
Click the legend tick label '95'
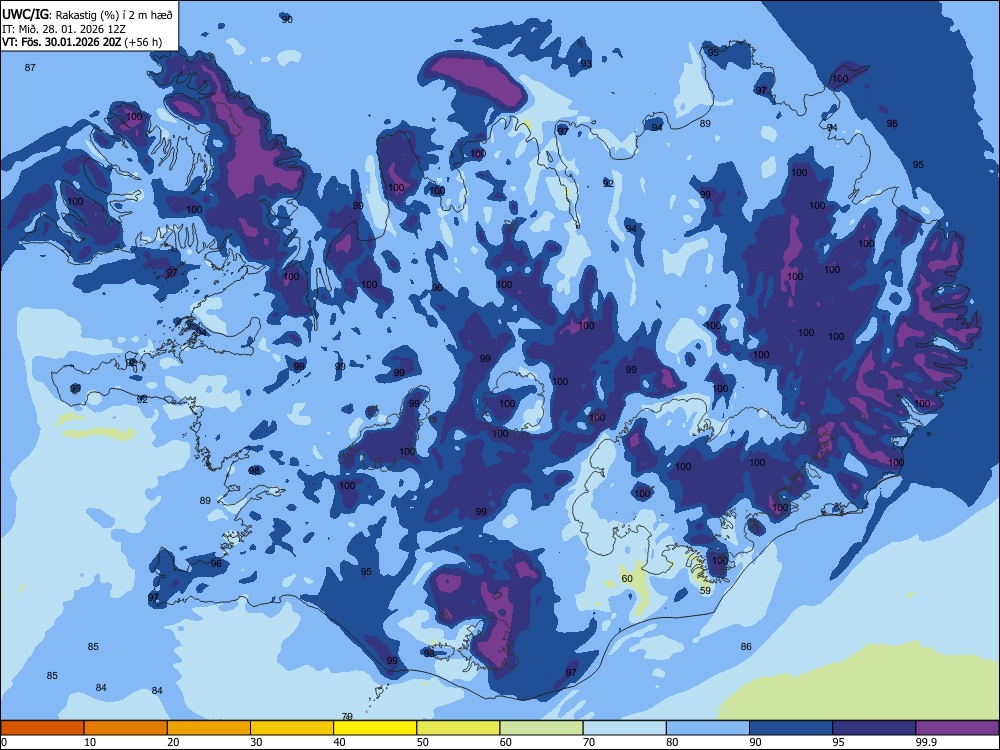point(839,742)
